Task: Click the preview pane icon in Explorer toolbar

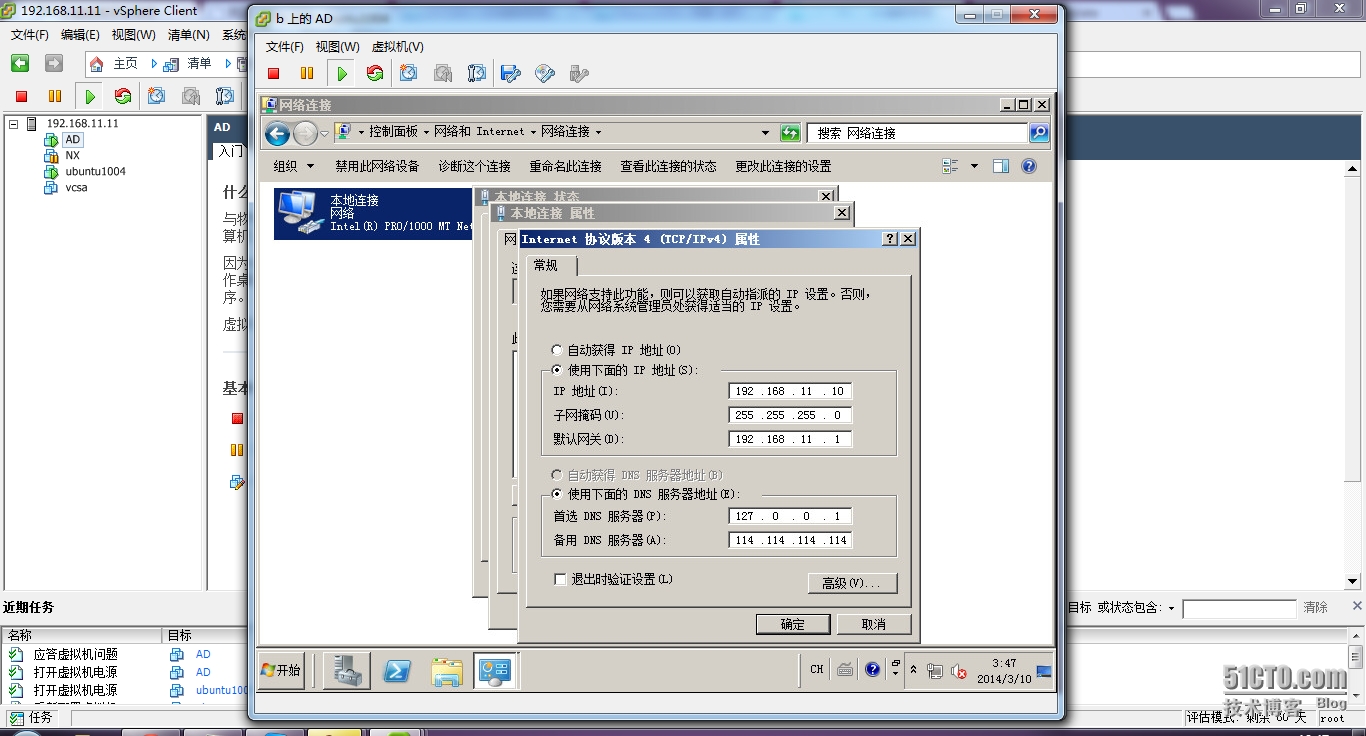Action: [1001, 166]
